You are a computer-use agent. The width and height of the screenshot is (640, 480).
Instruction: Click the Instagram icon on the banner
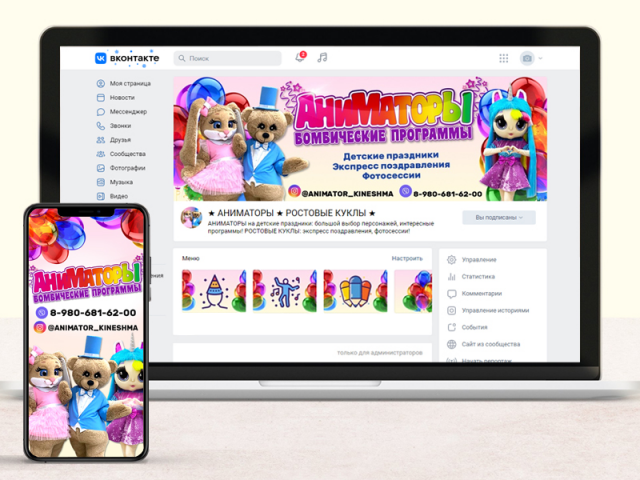click(294, 191)
